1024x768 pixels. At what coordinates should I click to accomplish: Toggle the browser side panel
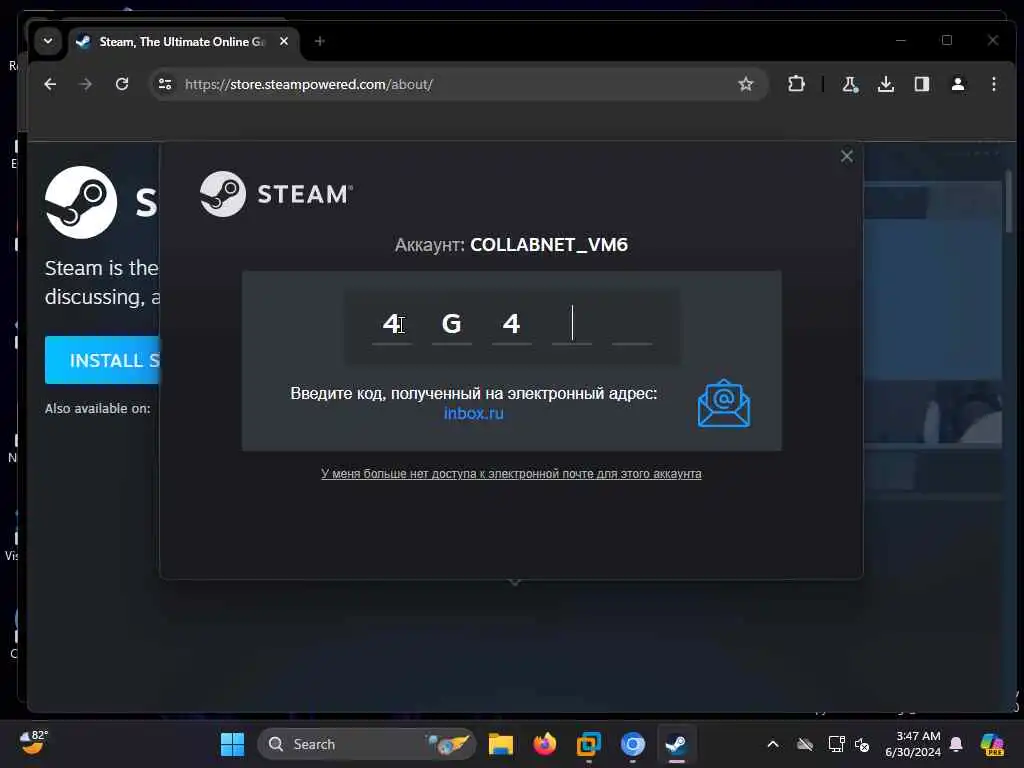[x=921, y=84]
